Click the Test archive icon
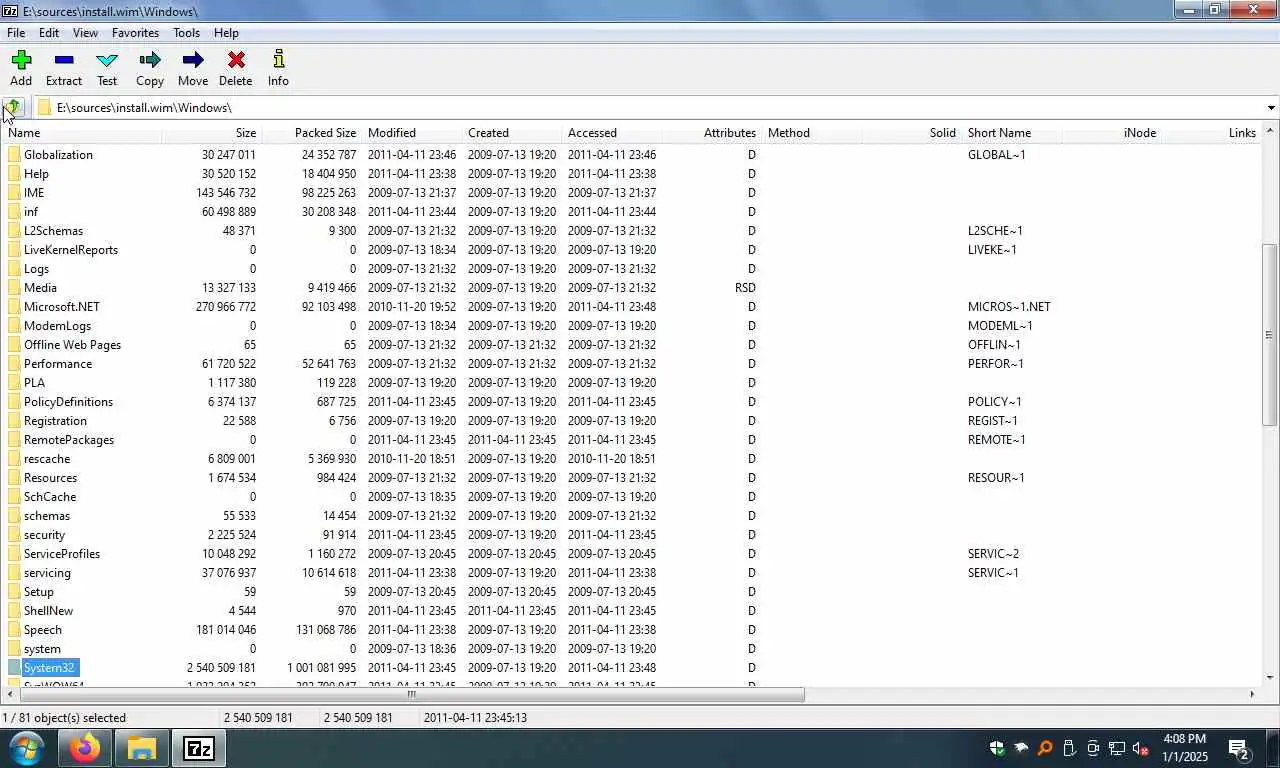Viewport: 1280px width, 768px height. [107, 68]
